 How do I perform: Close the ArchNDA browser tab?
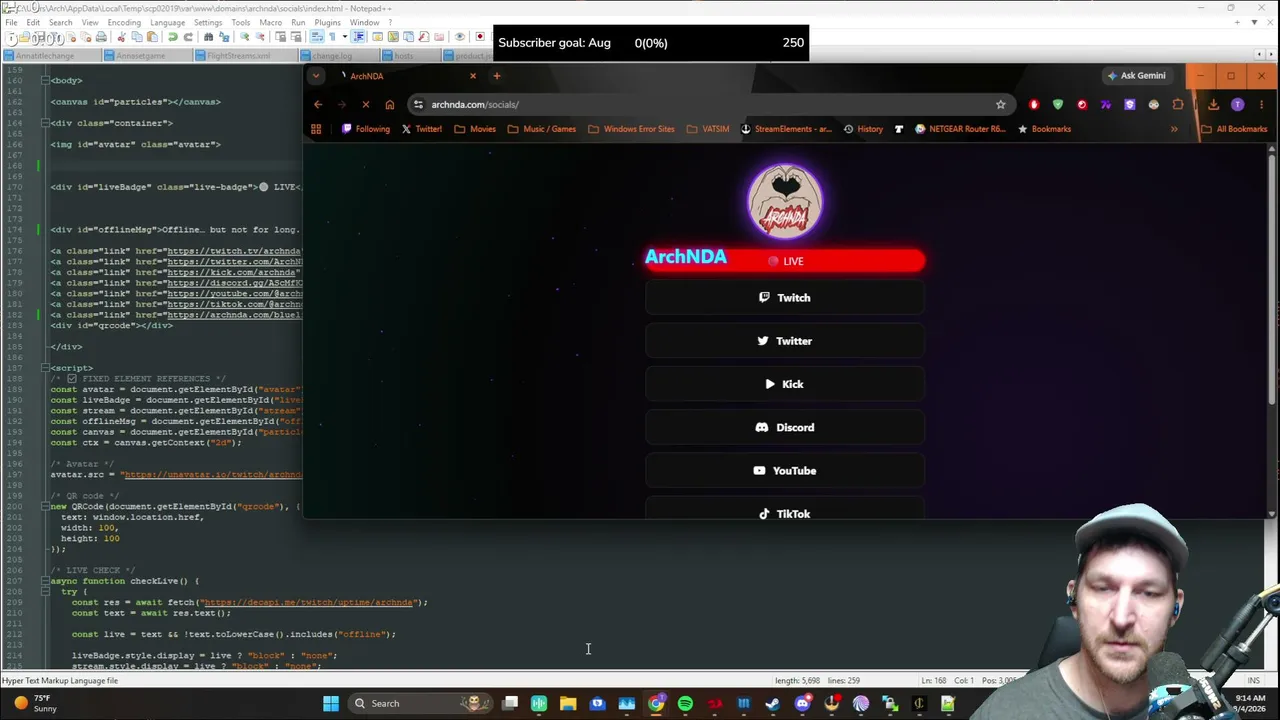[x=473, y=76]
